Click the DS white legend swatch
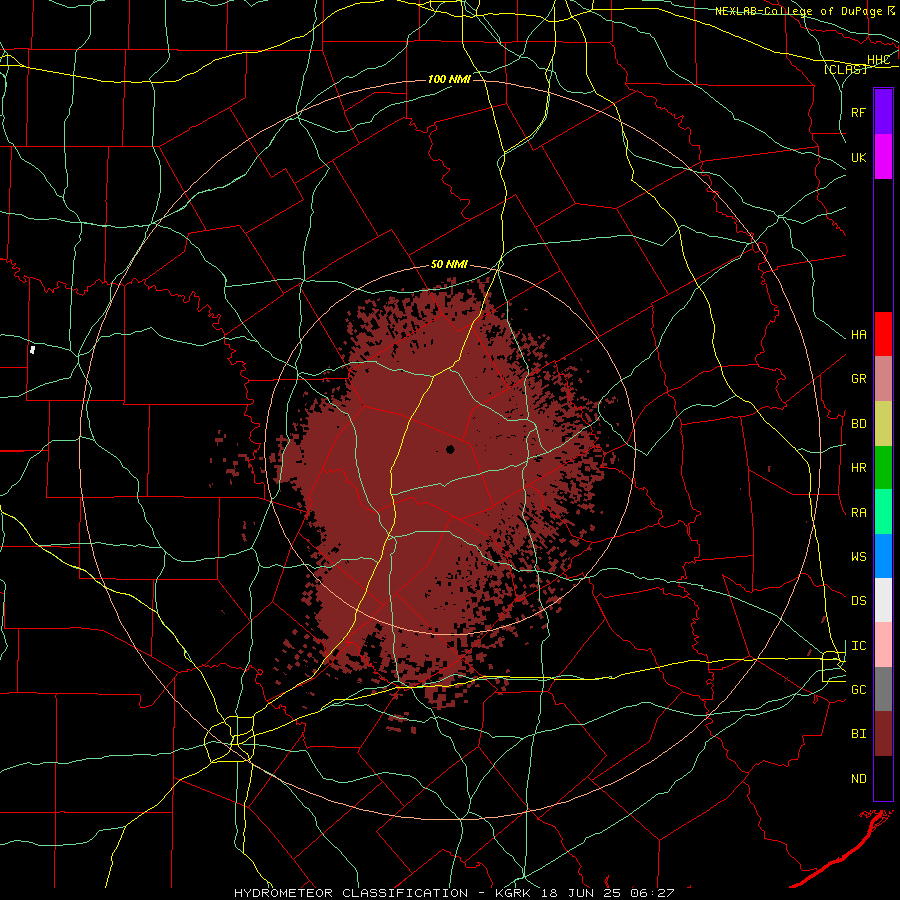The height and width of the screenshot is (900, 900). [883, 600]
